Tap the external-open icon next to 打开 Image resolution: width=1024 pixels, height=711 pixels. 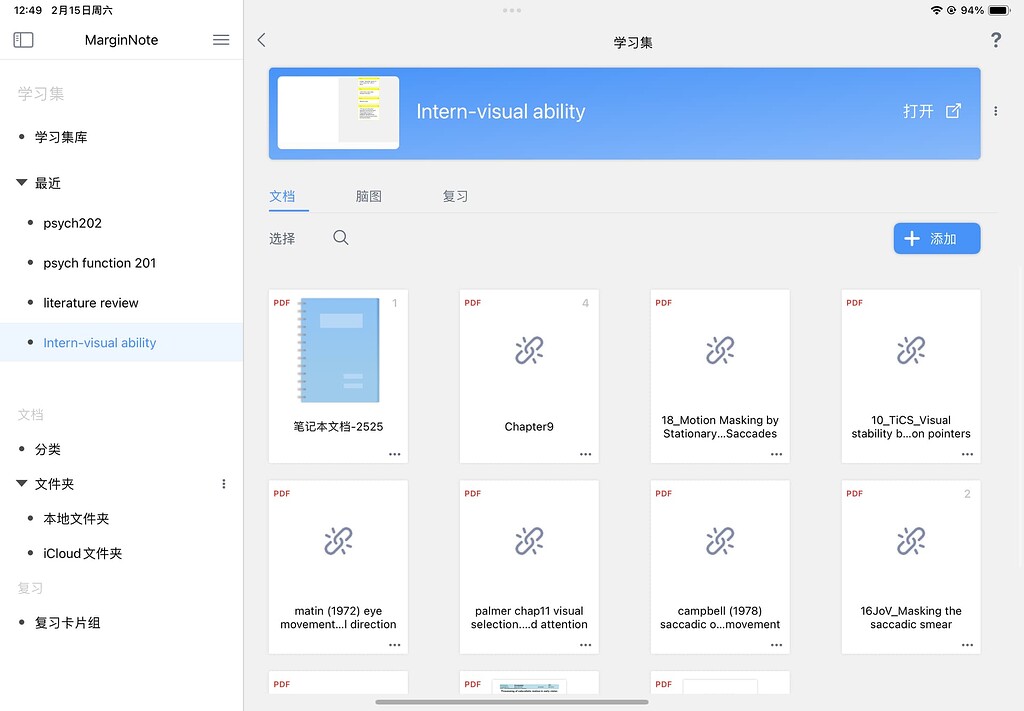point(954,112)
